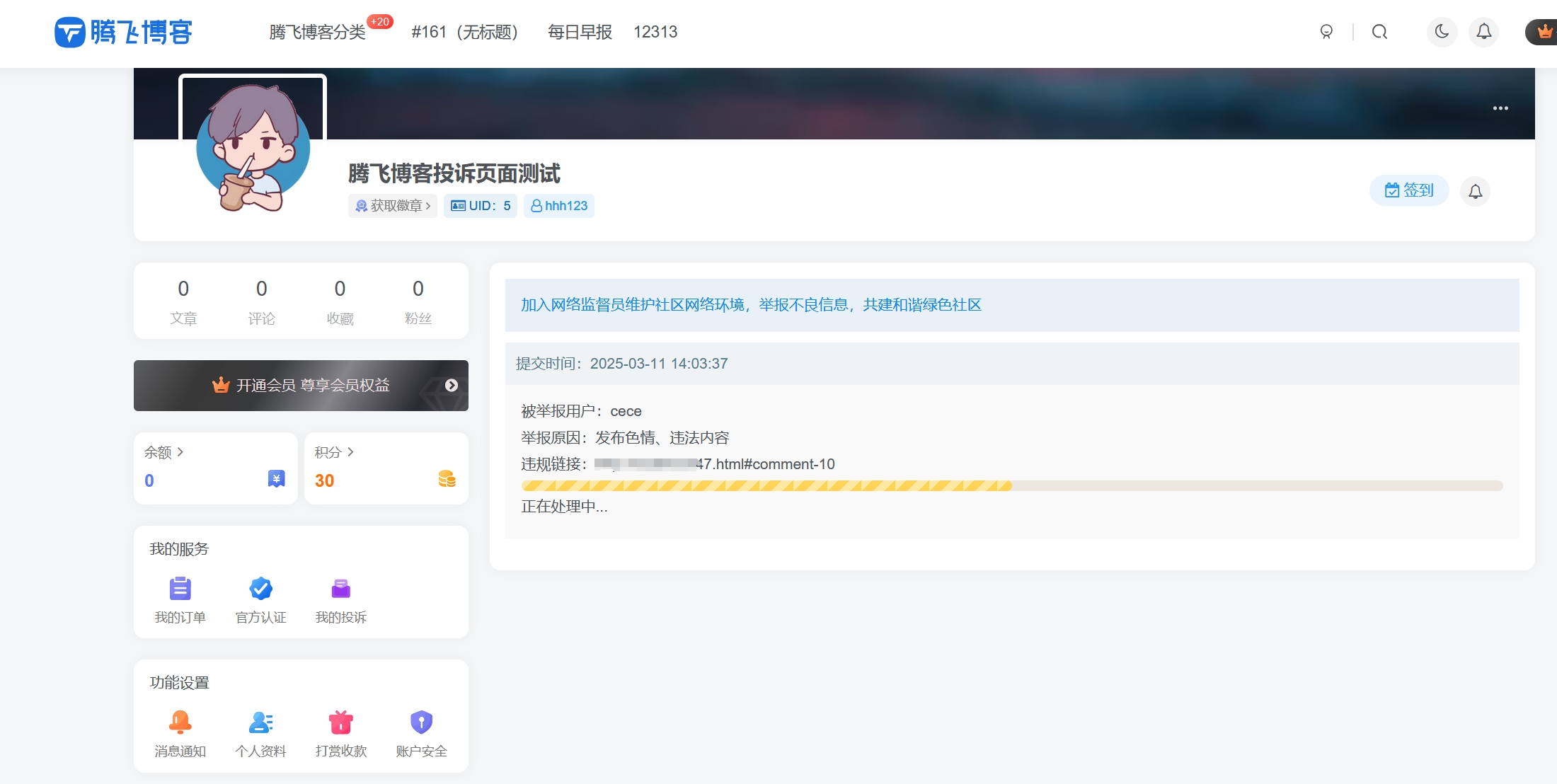This screenshot has width=1557, height=784.
Task: Select the 我的订单 clipboard icon
Action: click(180, 588)
